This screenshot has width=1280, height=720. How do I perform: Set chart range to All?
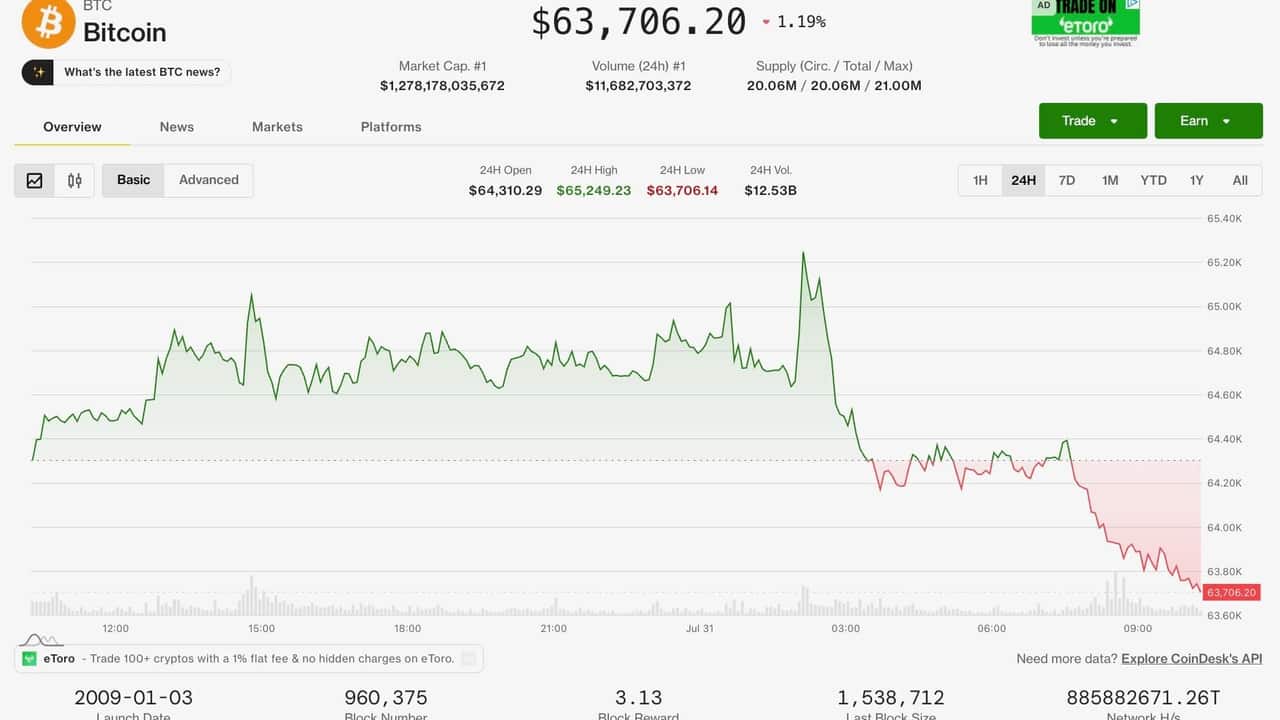1240,180
